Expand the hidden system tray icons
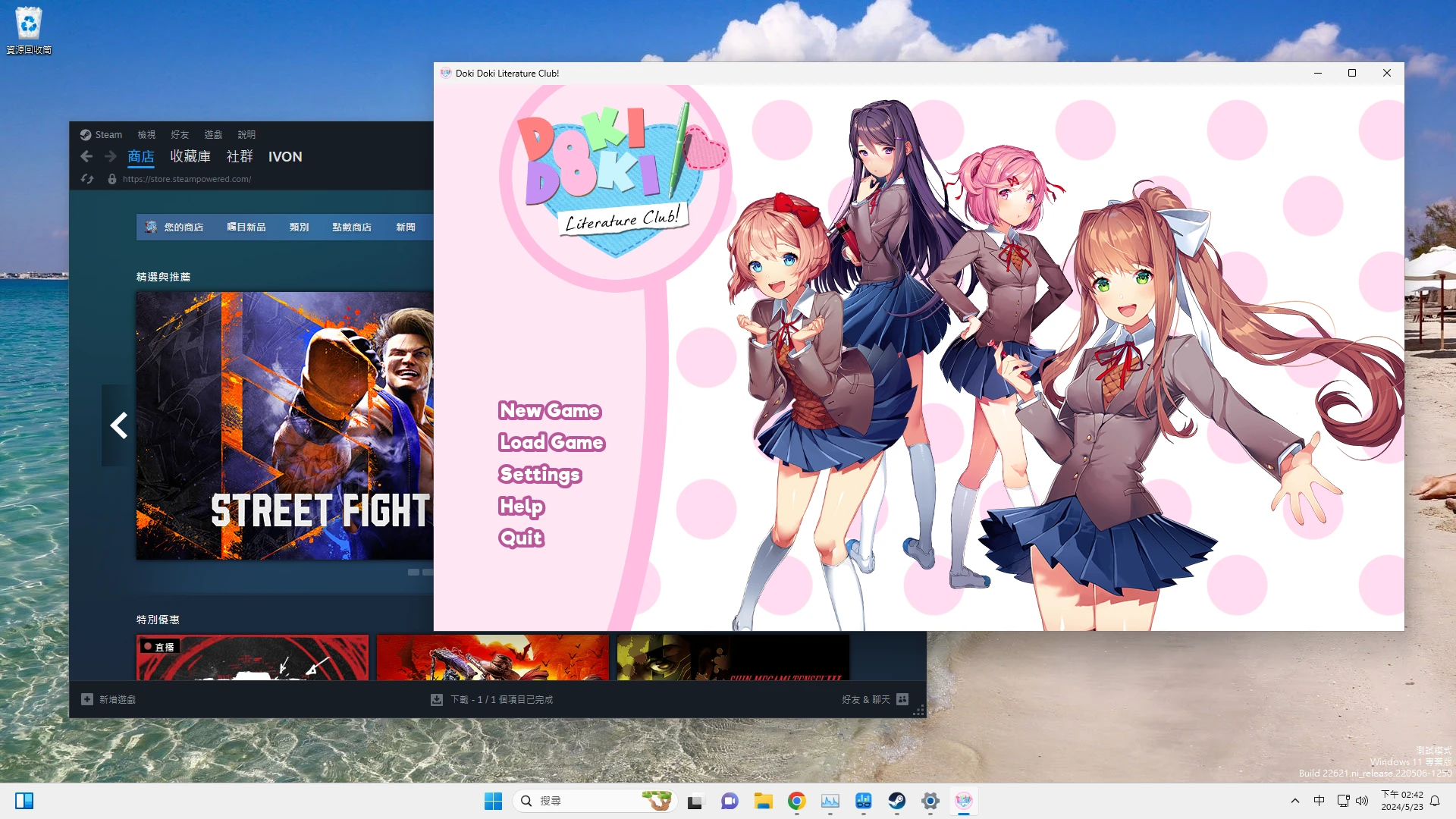 pos(1294,801)
